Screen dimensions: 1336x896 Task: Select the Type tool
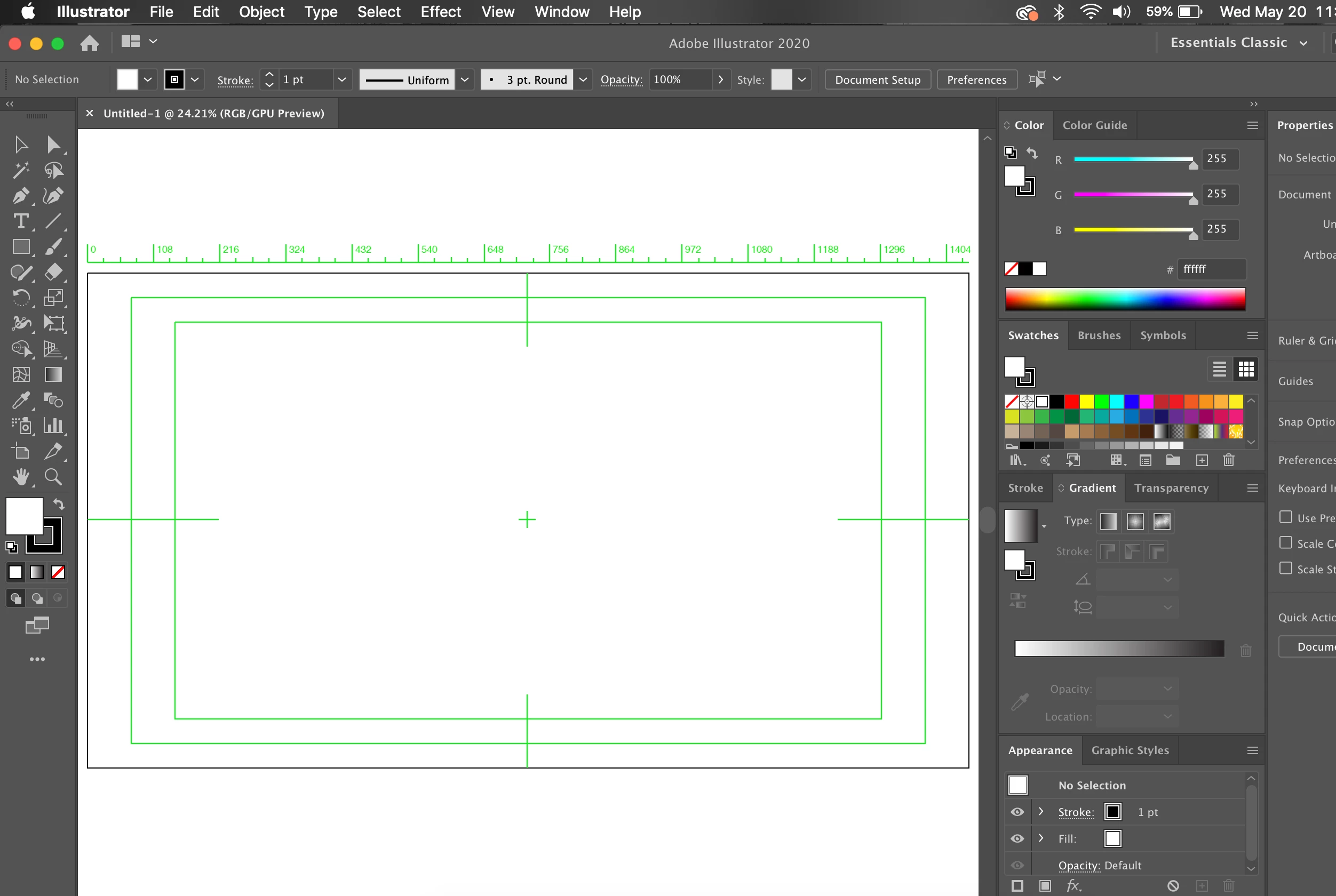pos(21,221)
